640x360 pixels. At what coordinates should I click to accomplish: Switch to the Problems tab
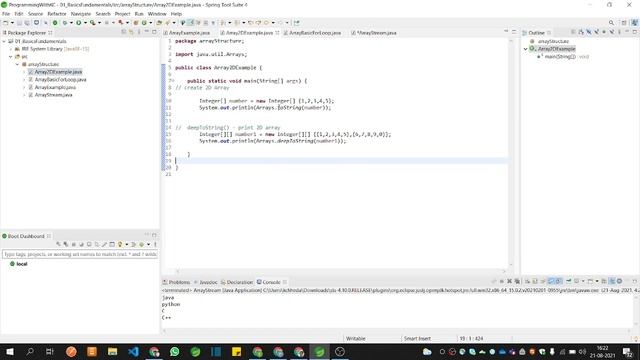pyautogui.click(x=177, y=282)
